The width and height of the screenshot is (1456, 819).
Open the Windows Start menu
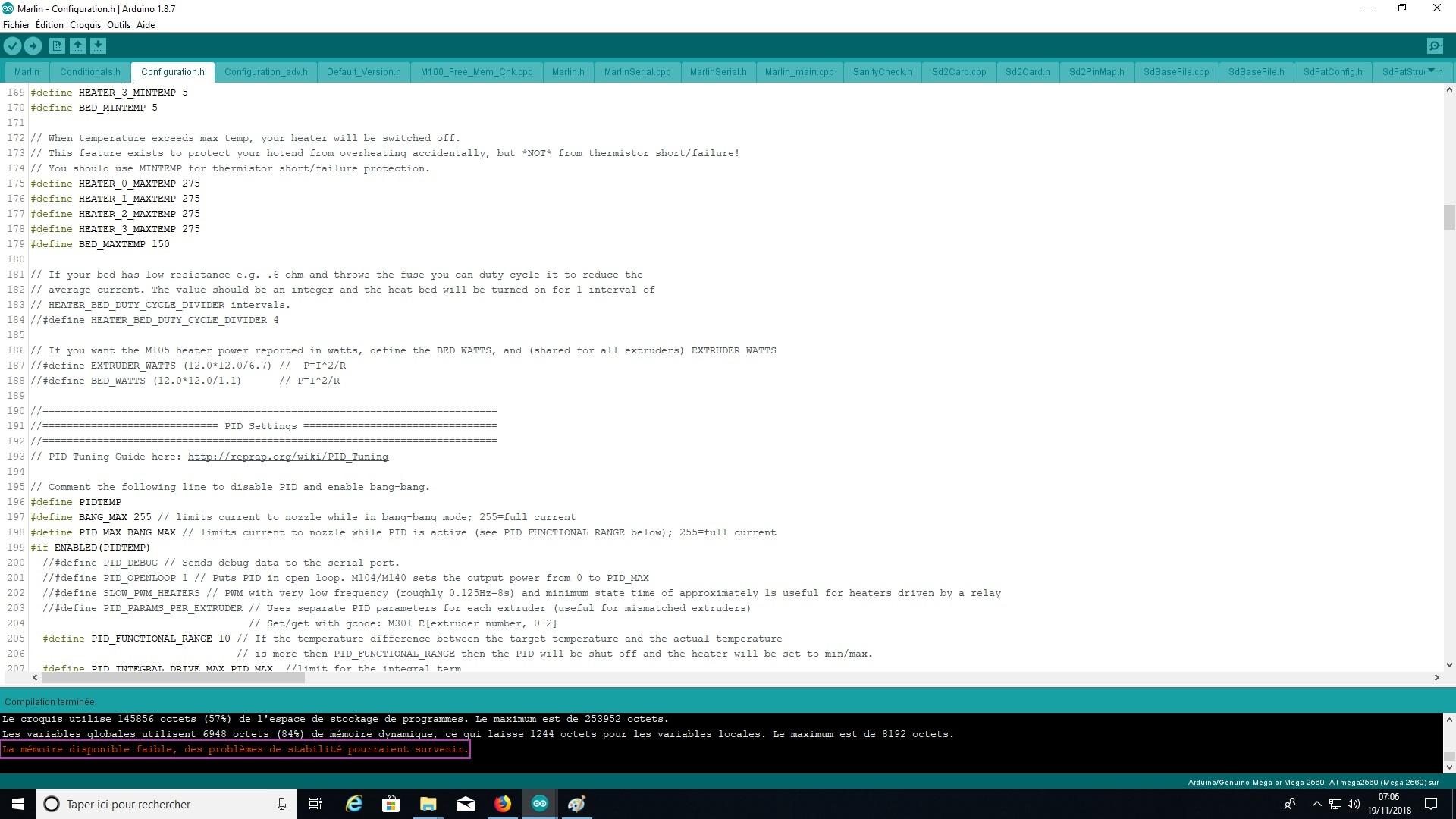tap(18, 804)
